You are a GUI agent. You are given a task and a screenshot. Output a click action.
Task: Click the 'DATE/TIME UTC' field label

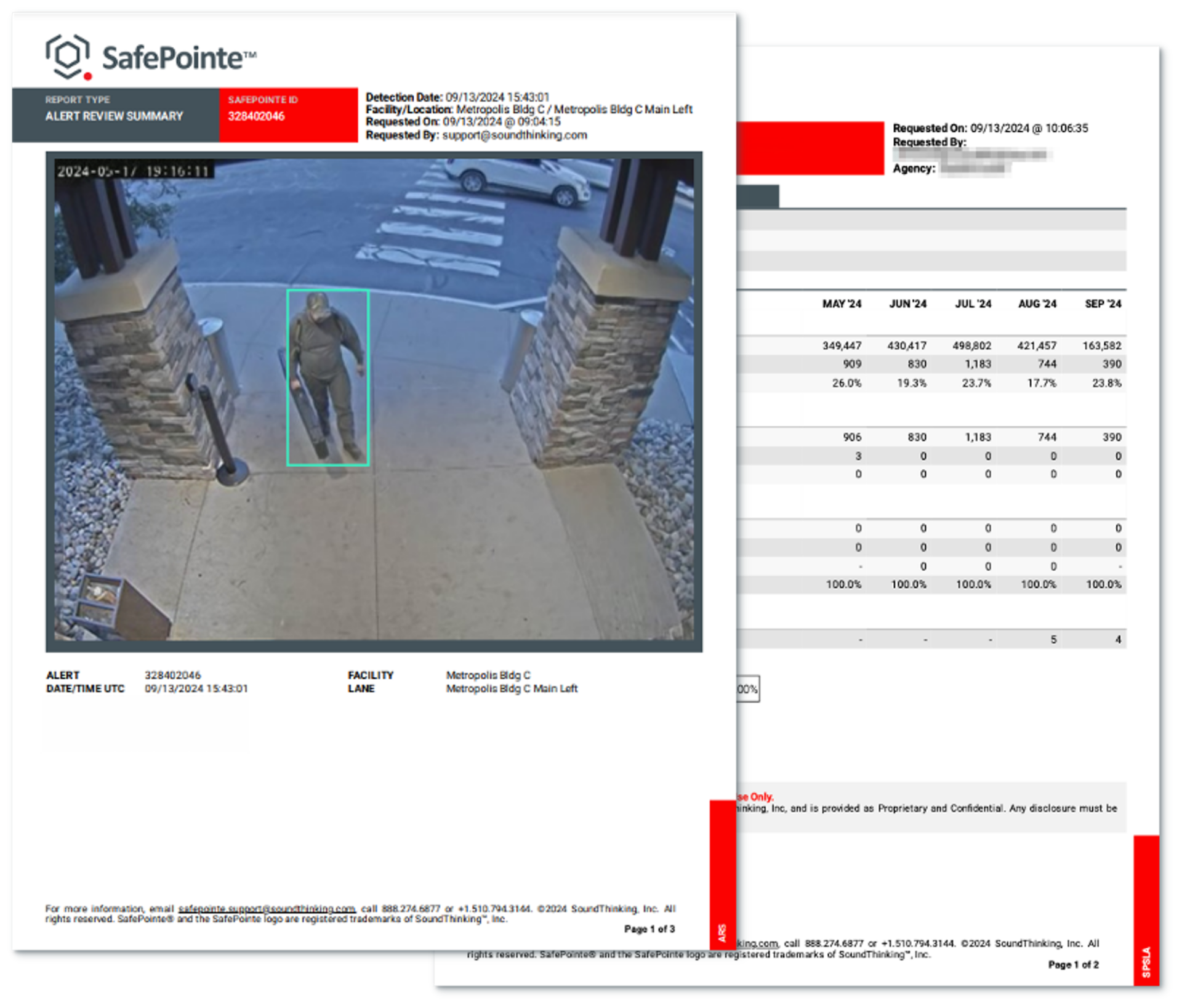pyautogui.click(x=85, y=689)
